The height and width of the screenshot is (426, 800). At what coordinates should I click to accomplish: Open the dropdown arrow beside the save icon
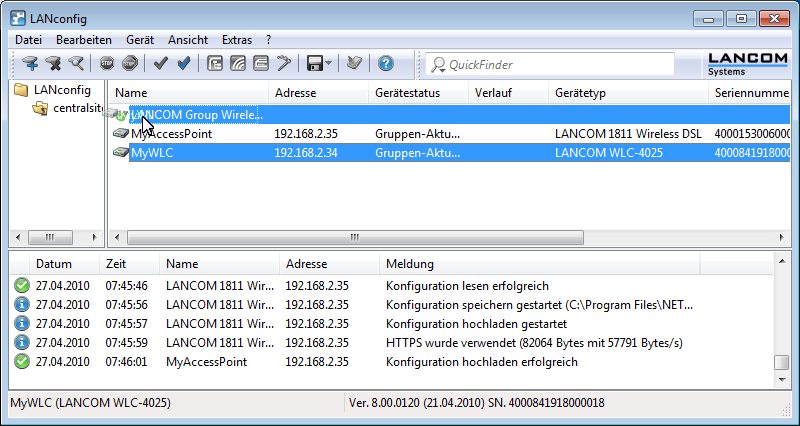click(x=329, y=64)
